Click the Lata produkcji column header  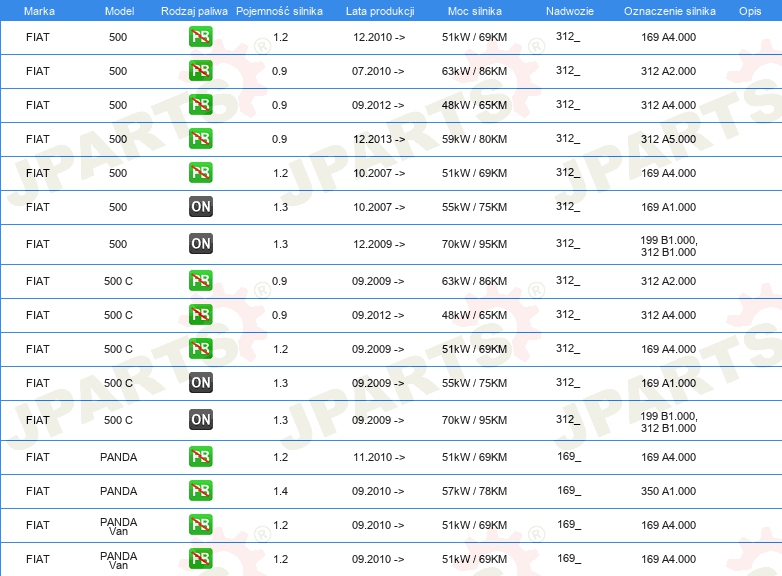coord(380,11)
